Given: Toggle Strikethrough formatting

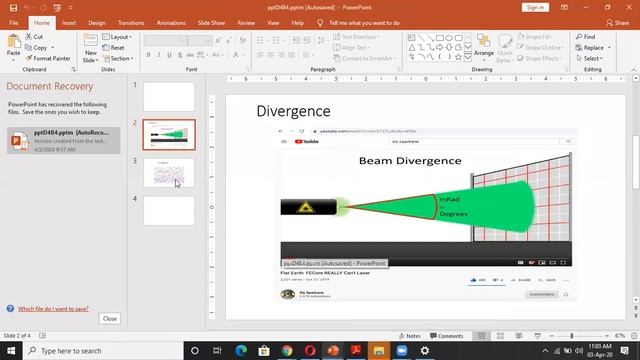Looking at the screenshot, I should [x=190, y=55].
